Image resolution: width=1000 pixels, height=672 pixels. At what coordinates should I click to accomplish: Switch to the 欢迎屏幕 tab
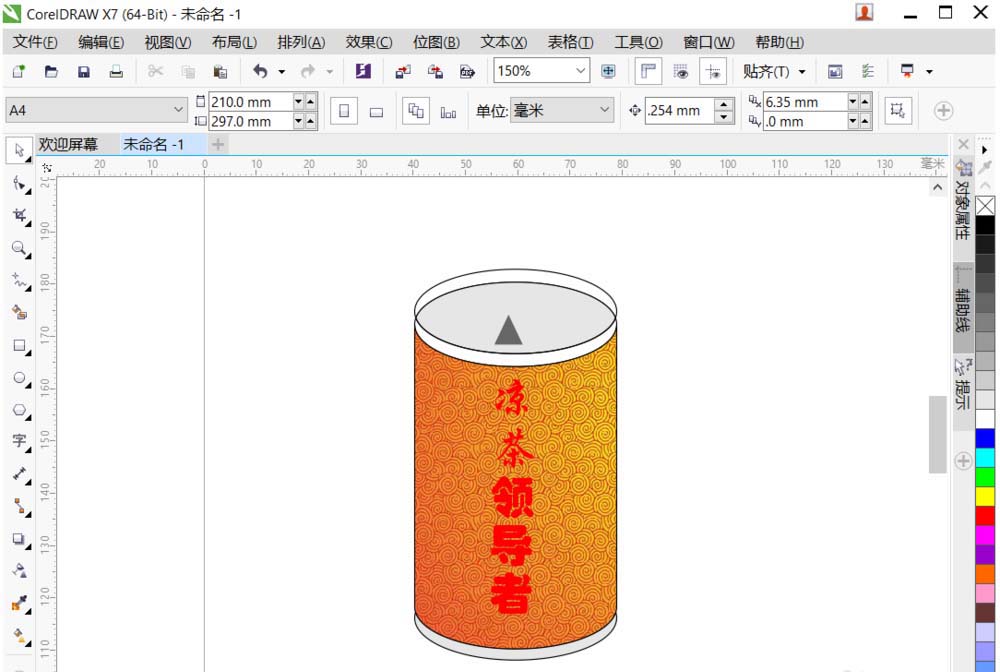tap(70, 144)
